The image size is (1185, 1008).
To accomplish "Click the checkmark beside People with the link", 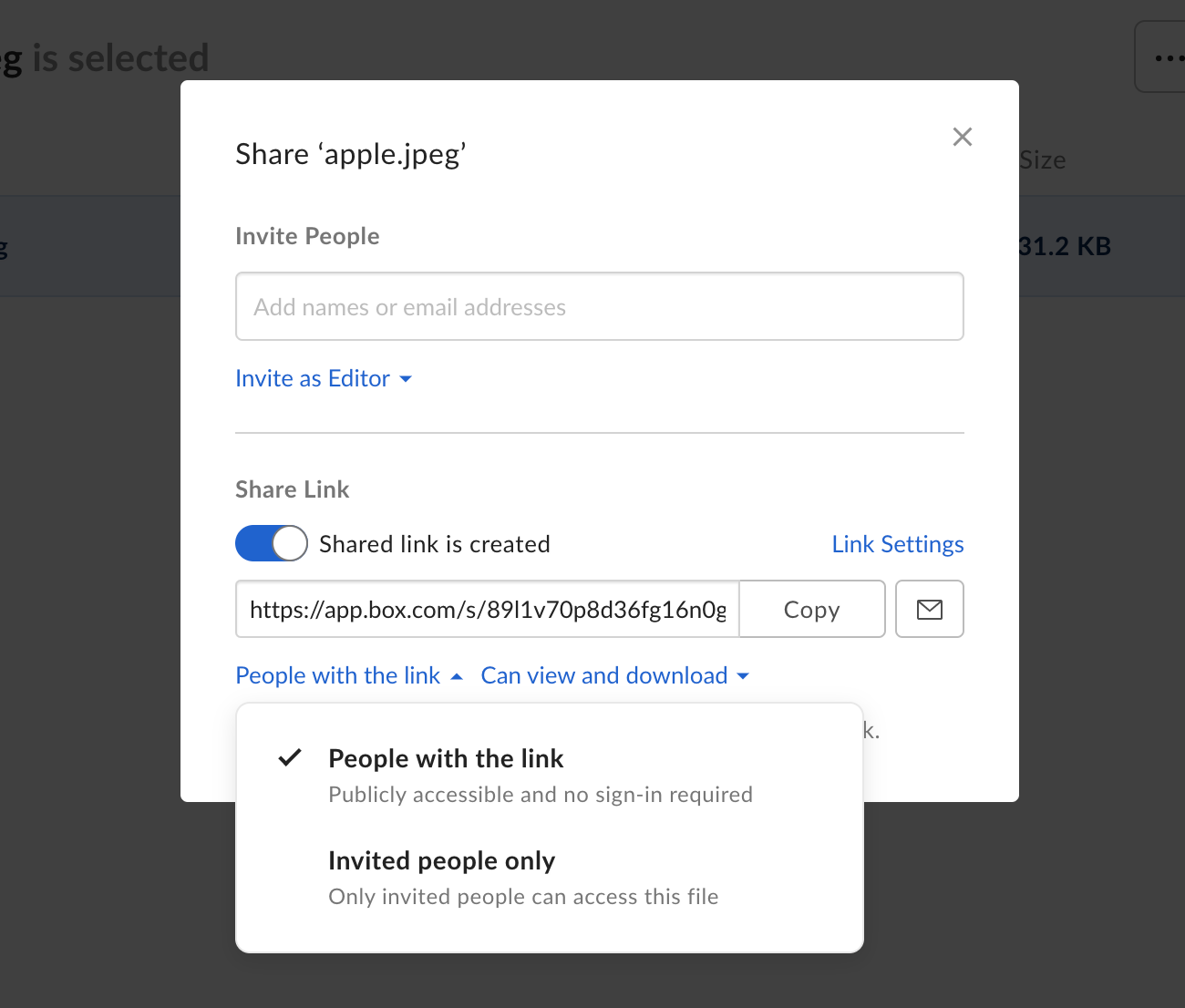I will point(290,757).
